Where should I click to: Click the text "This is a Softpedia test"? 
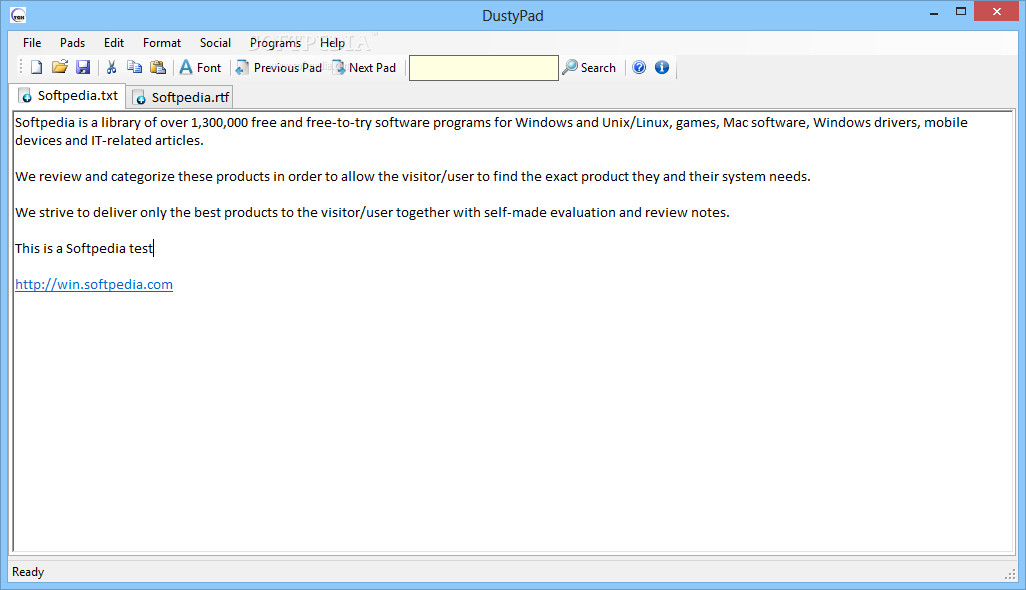pyautogui.click(x=84, y=249)
